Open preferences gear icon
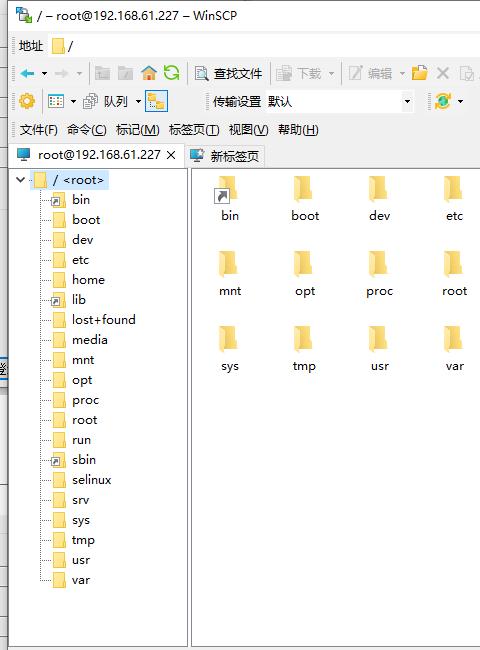Screen dimensions: 480x650 tap(27, 101)
